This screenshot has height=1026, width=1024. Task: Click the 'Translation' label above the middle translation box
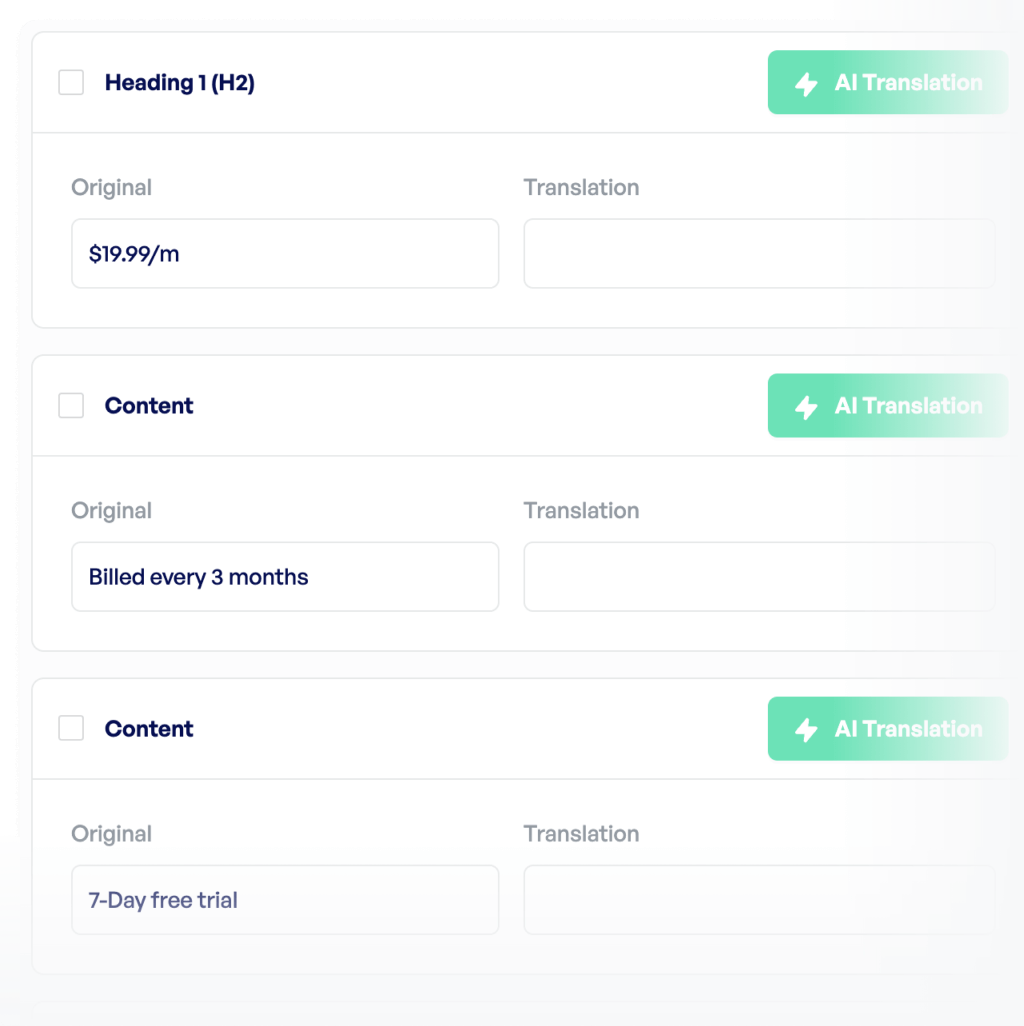[581, 510]
